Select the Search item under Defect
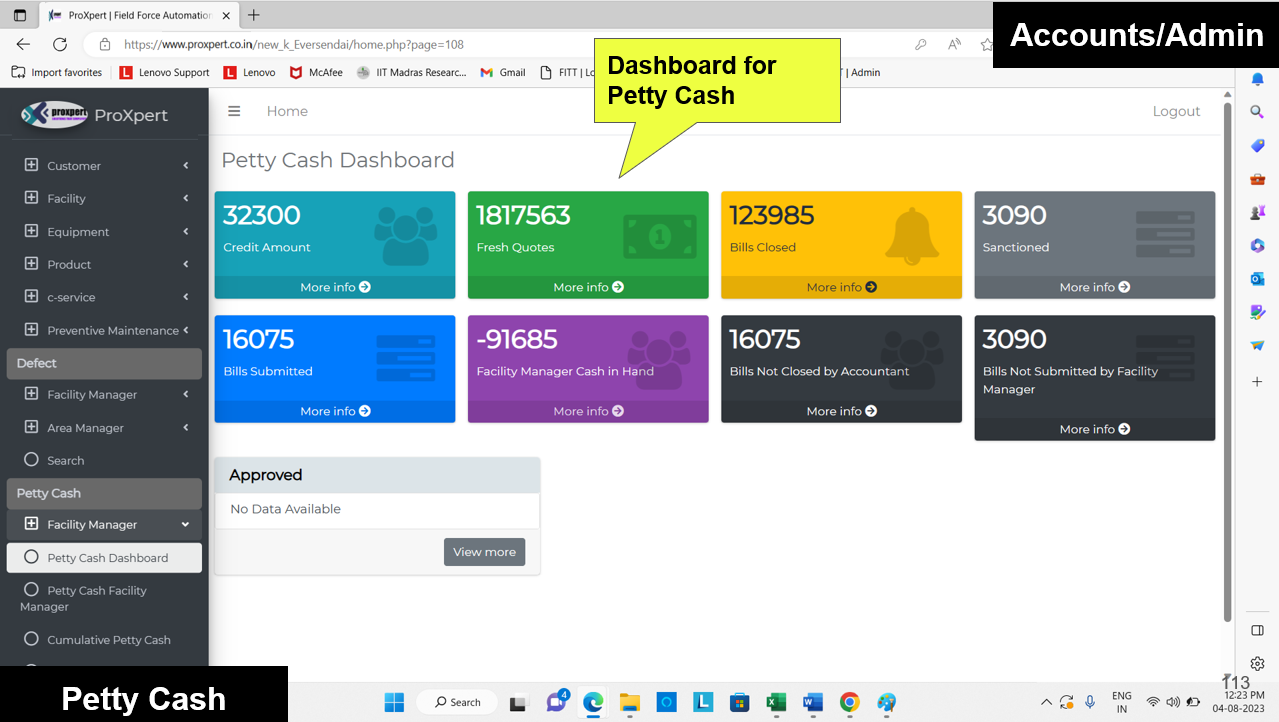The height and width of the screenshot is (722, 1279). (x=65, y=460)
